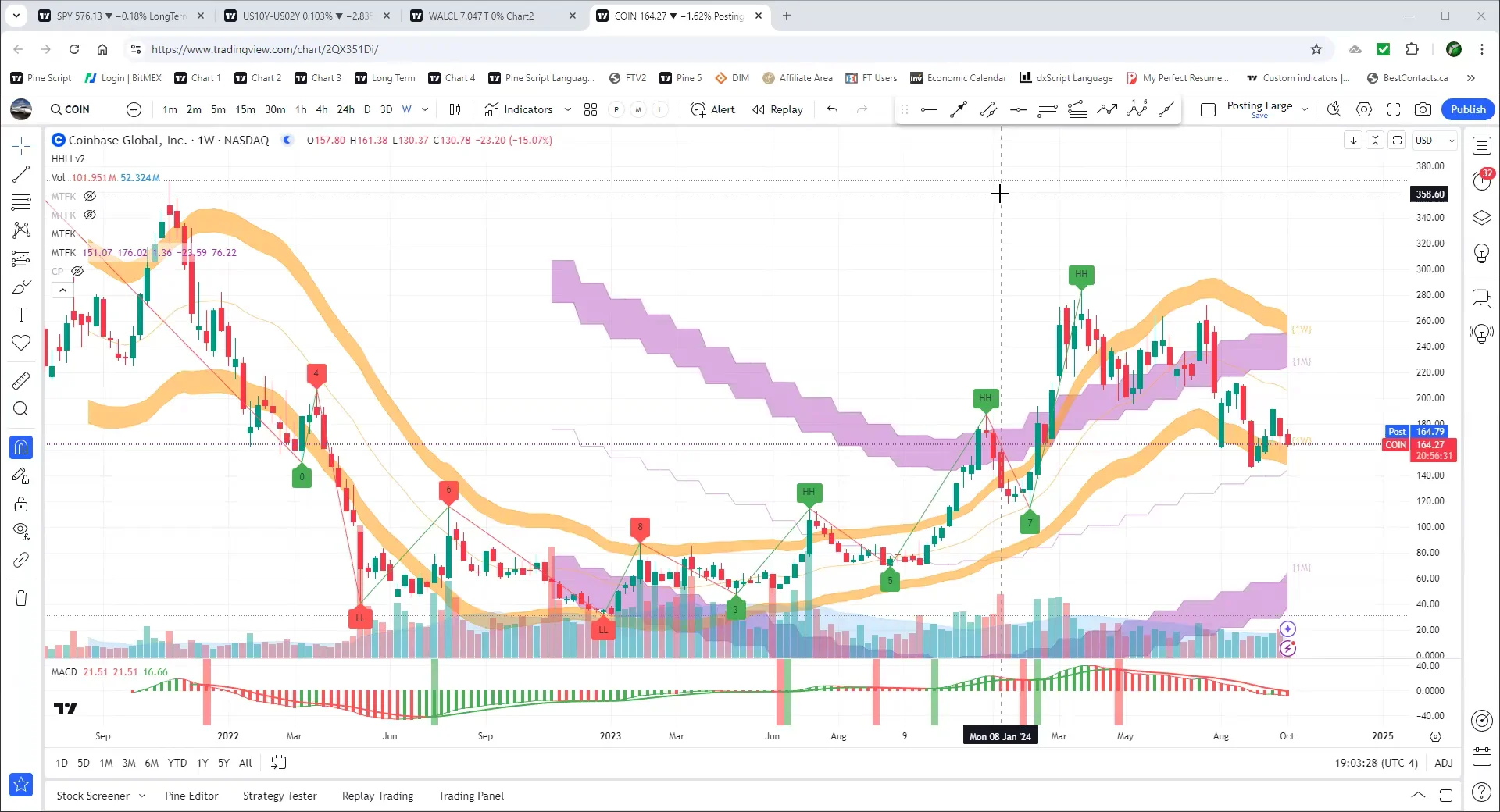Toggle visibility of CP indicator

(77, 272)
